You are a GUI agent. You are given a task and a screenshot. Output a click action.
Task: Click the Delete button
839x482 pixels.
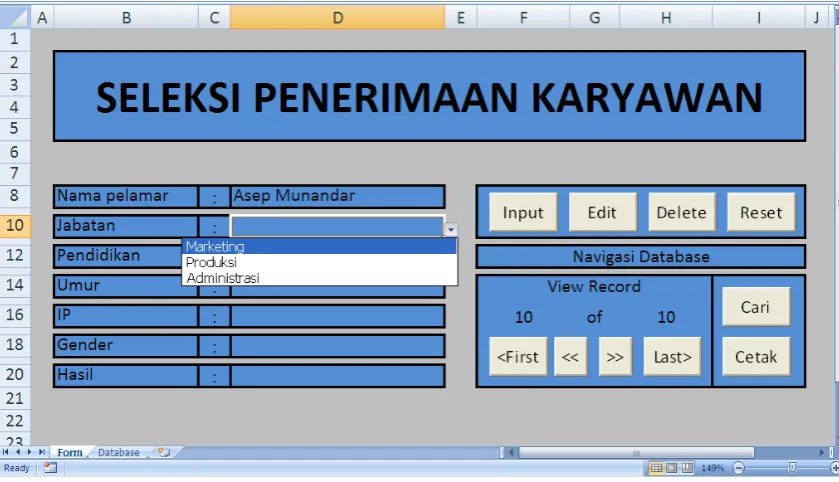682,212
